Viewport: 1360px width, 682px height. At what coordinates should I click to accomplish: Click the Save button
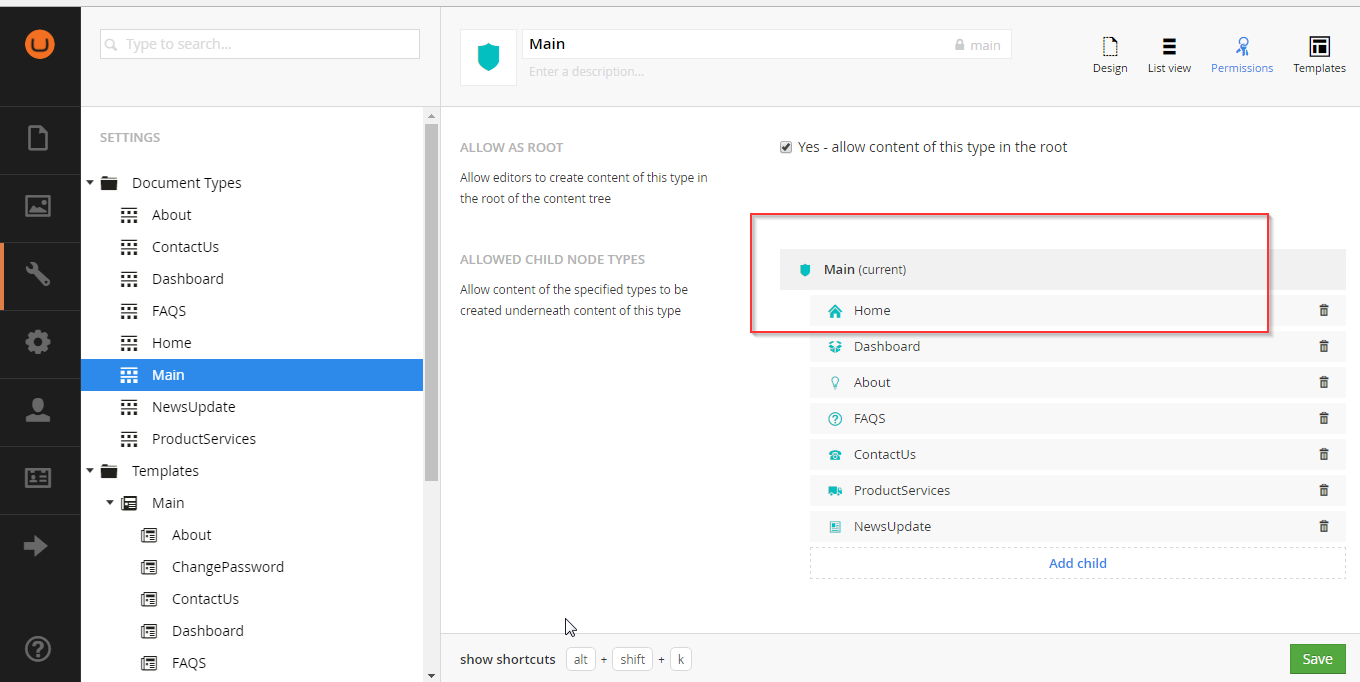(1317, 659)
